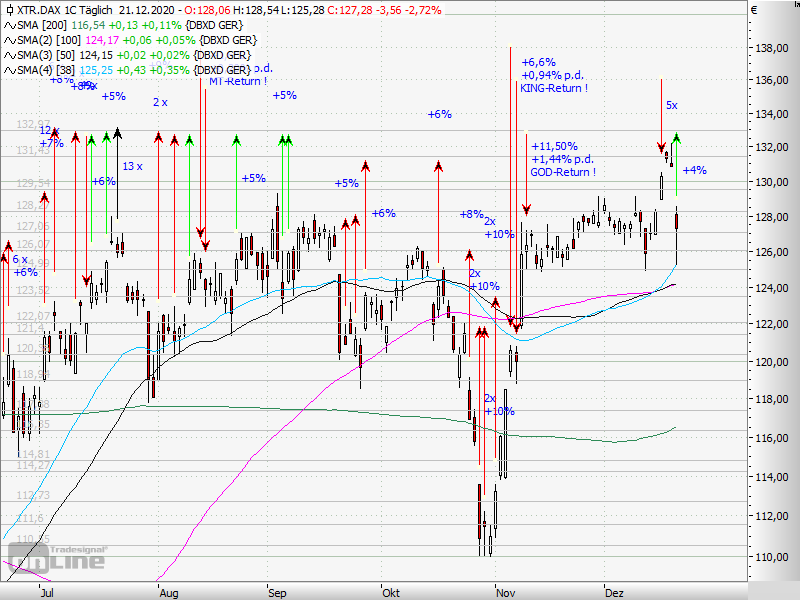Click the line icon before SMA(2) [100]
This screenshot has width=800, height=600.
pos(10,40)
